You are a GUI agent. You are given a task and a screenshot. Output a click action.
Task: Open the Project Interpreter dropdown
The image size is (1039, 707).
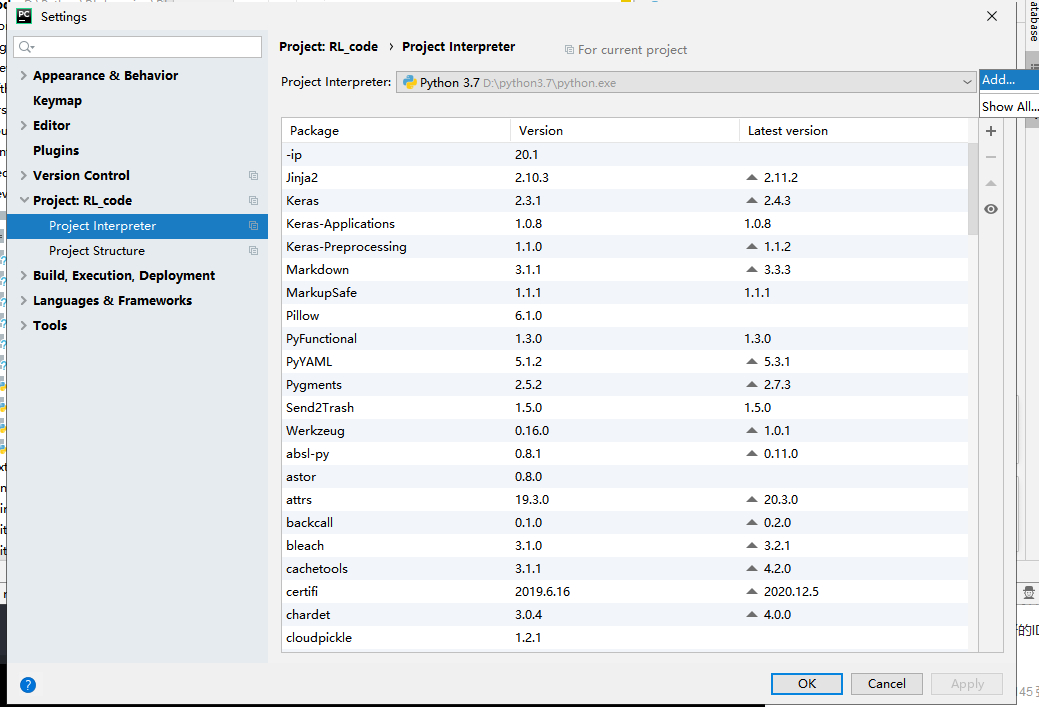(x=967, y=82)
